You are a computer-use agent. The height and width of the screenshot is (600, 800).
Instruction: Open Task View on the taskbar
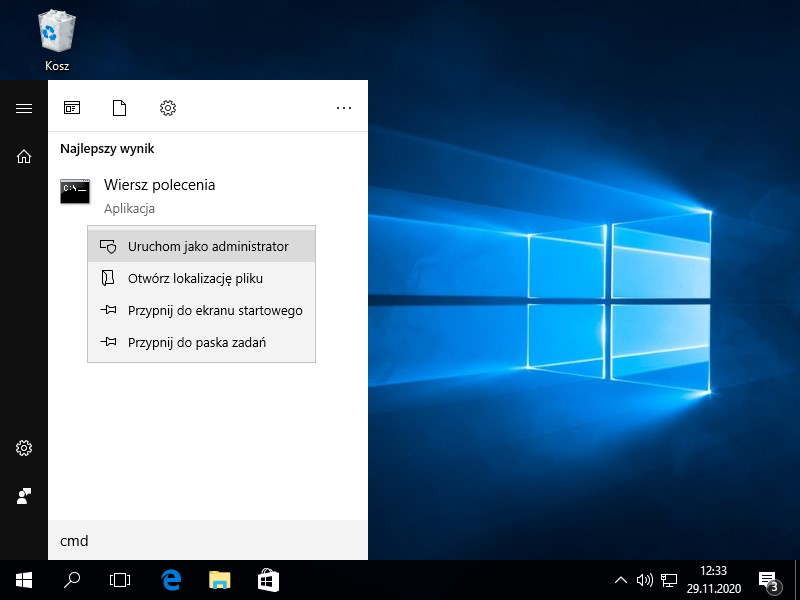click(120, 580)
